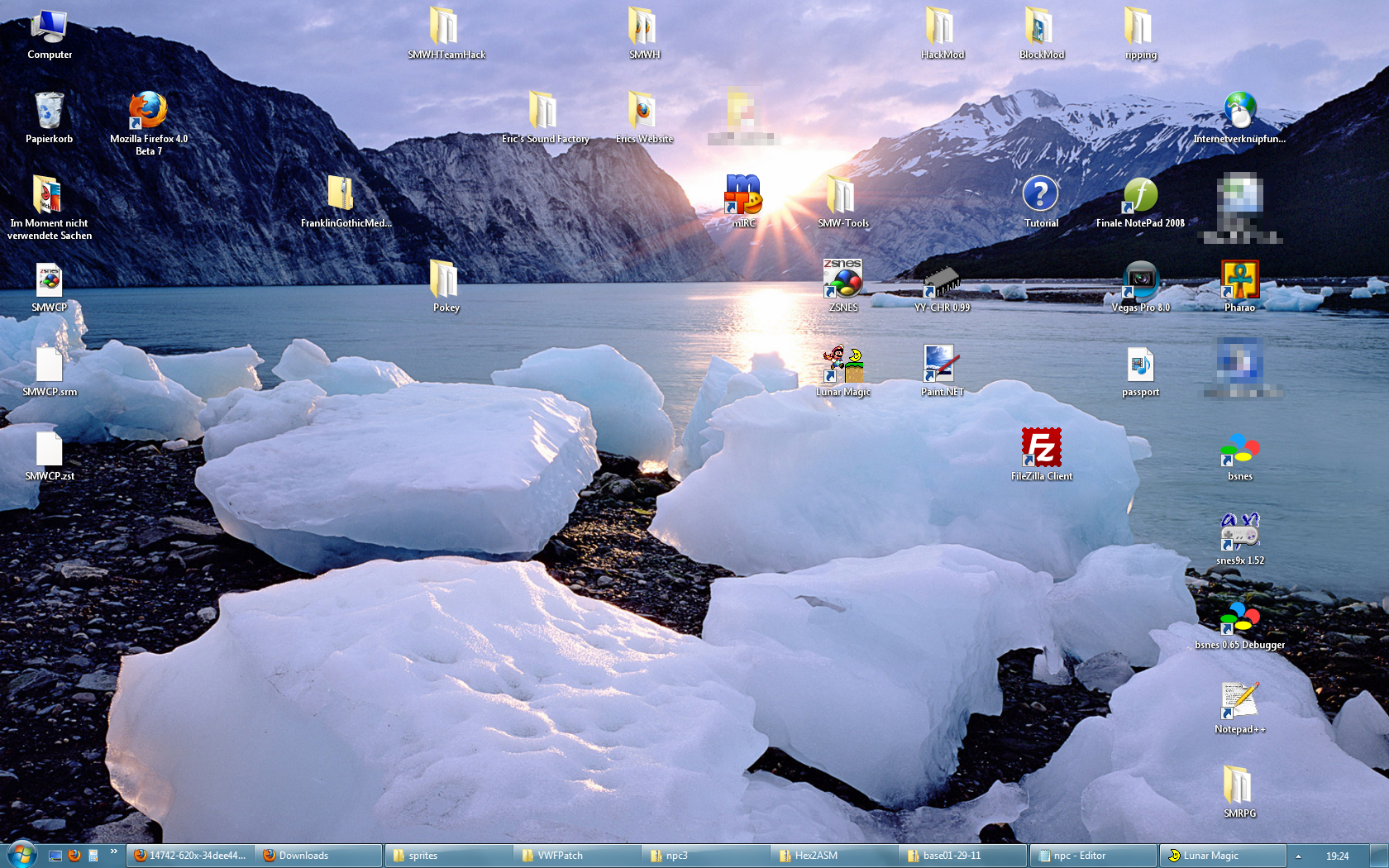Select the Vegas Pro 8.0 shortcut
Screen dimensions: 1389x868
[1140, 287]
